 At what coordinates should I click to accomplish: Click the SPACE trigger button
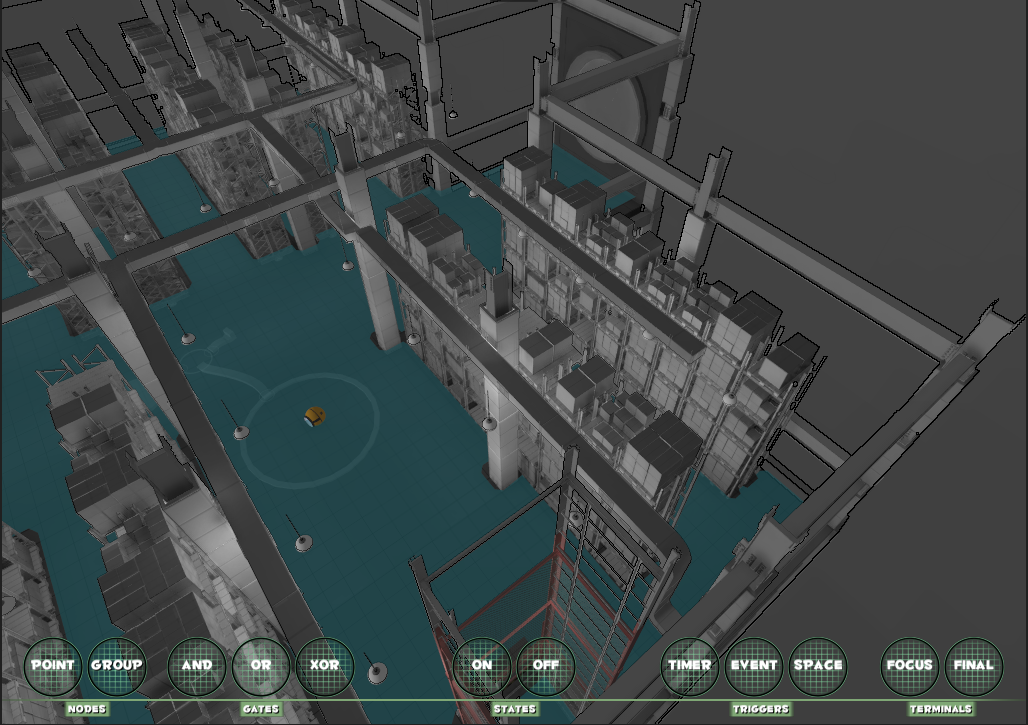pos(818,665)
